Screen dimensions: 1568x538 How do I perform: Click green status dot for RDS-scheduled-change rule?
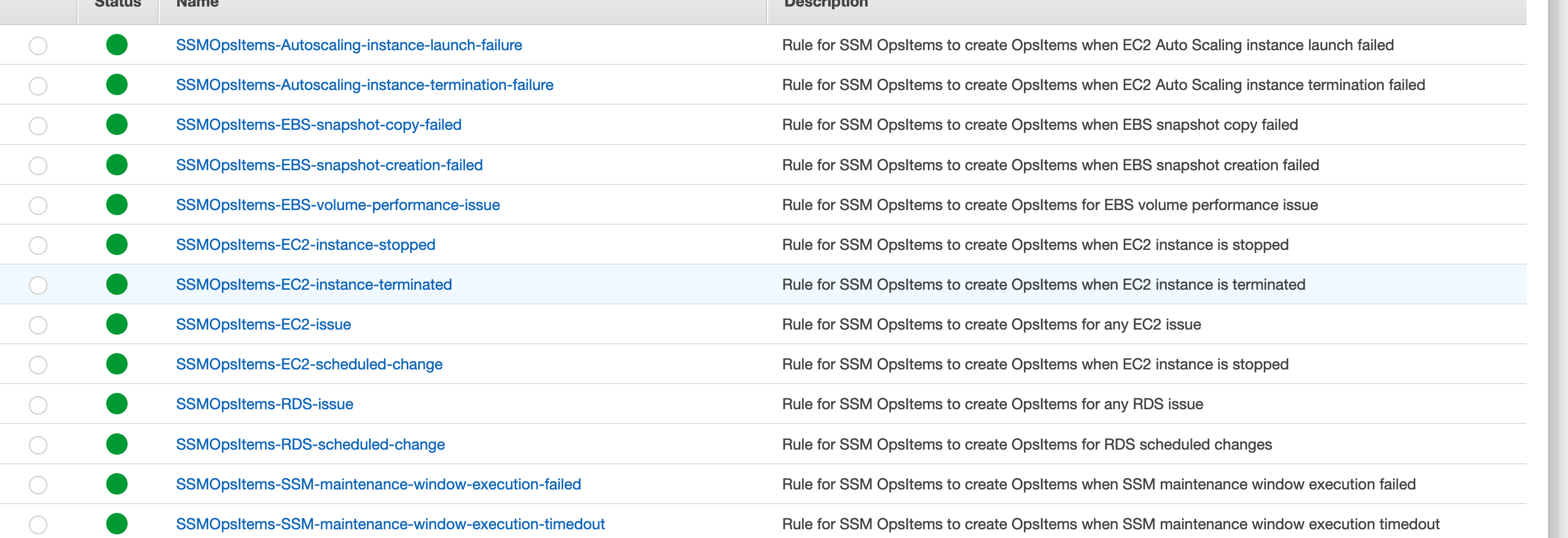click(117, 444)
